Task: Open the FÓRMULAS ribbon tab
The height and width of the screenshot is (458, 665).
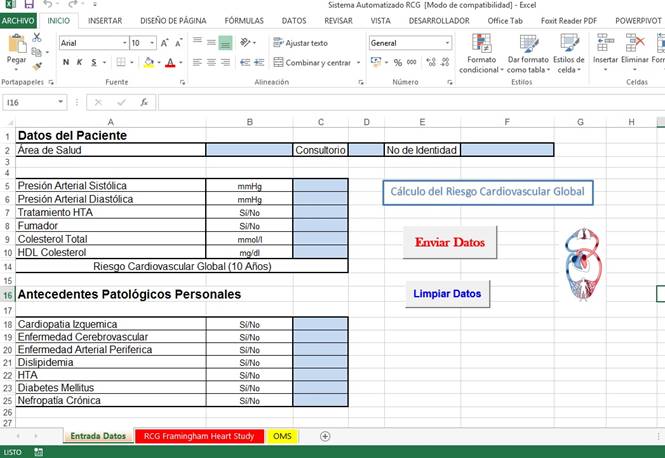Action: (244, 20)
